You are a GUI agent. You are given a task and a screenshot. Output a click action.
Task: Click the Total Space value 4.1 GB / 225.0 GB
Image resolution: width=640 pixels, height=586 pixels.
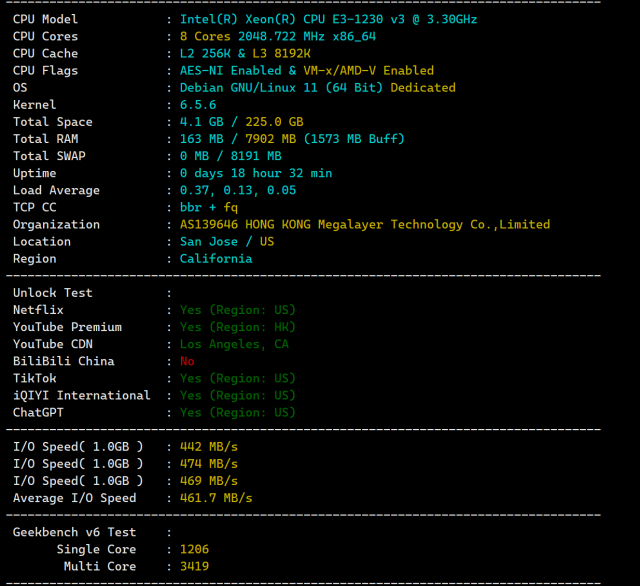[242, 122]
